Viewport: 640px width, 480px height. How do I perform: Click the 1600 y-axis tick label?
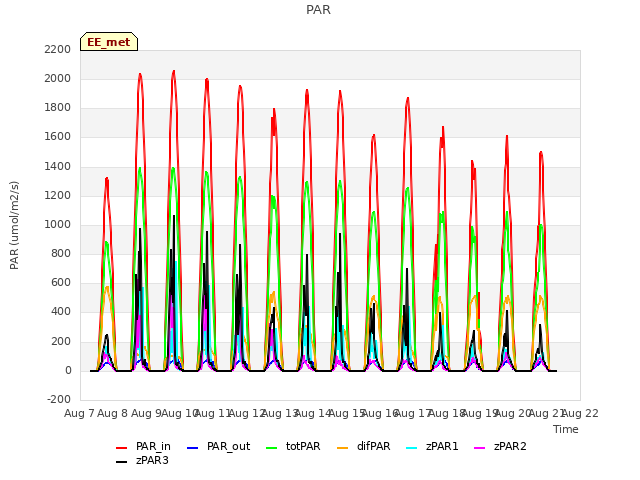pyautogui.click(x=58, y=137)
